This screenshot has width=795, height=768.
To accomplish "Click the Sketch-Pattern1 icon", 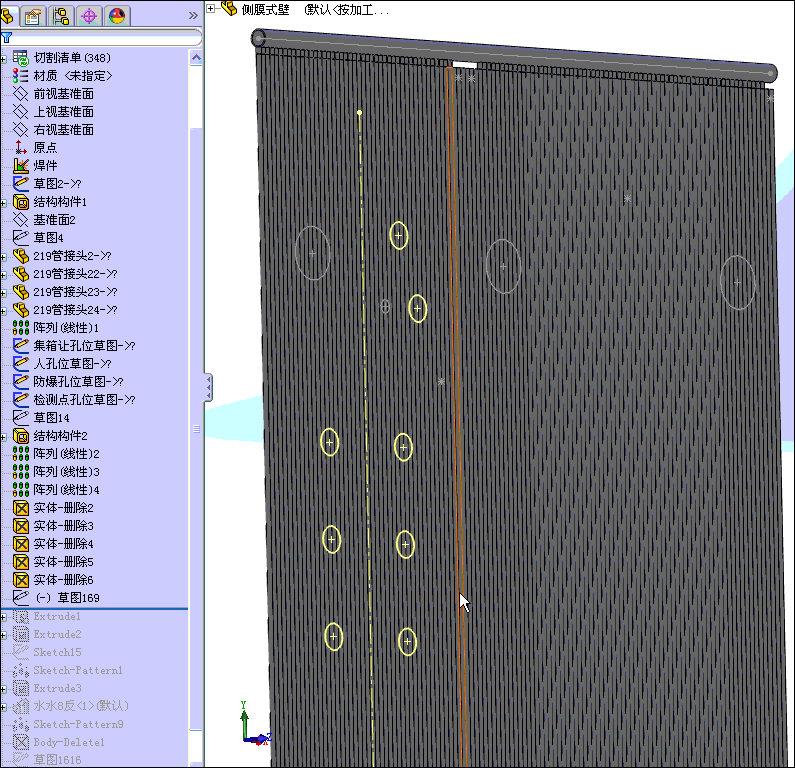I will (21, 670).
